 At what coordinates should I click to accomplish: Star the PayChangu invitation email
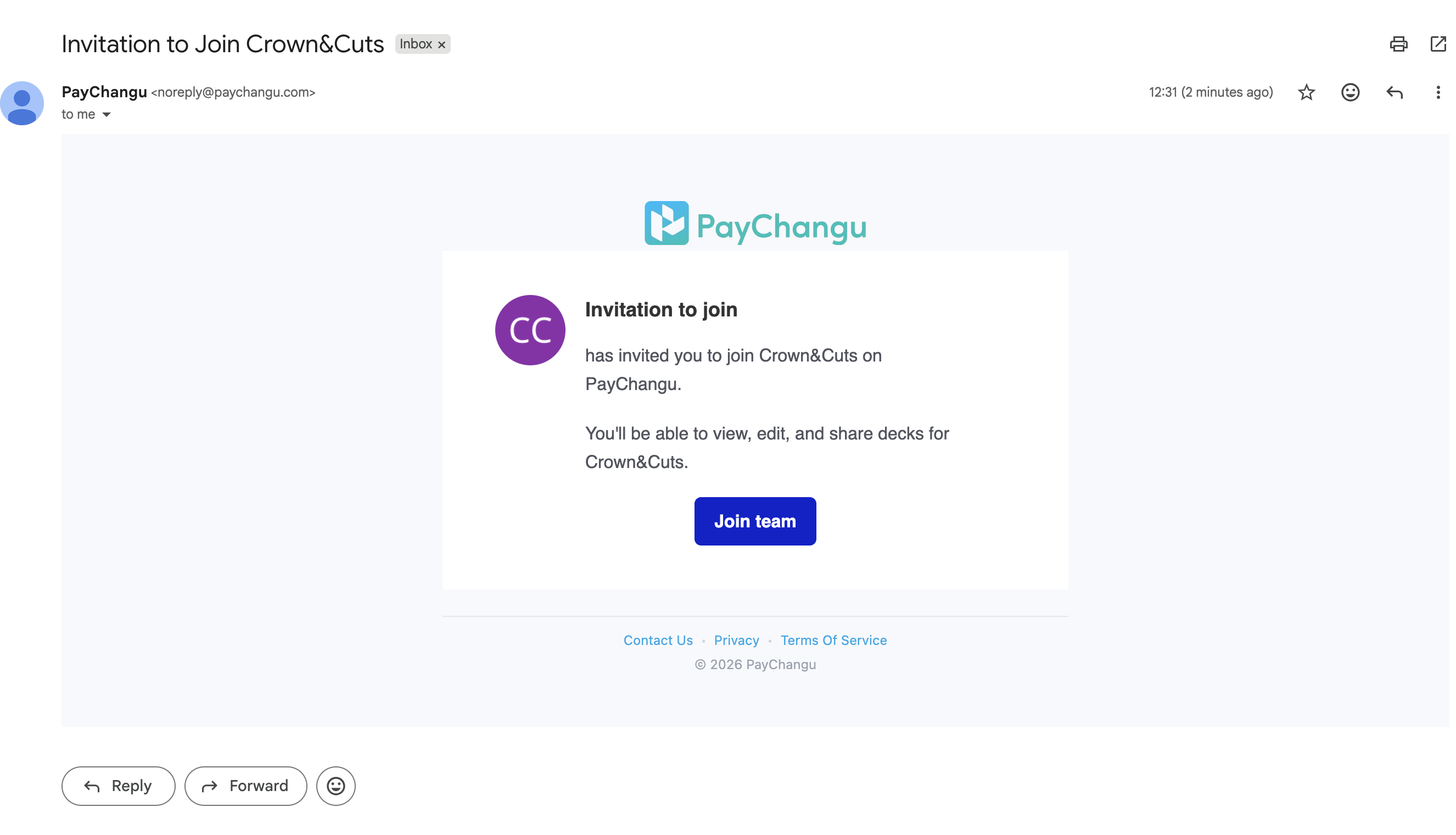click(x=1306, y=92)
